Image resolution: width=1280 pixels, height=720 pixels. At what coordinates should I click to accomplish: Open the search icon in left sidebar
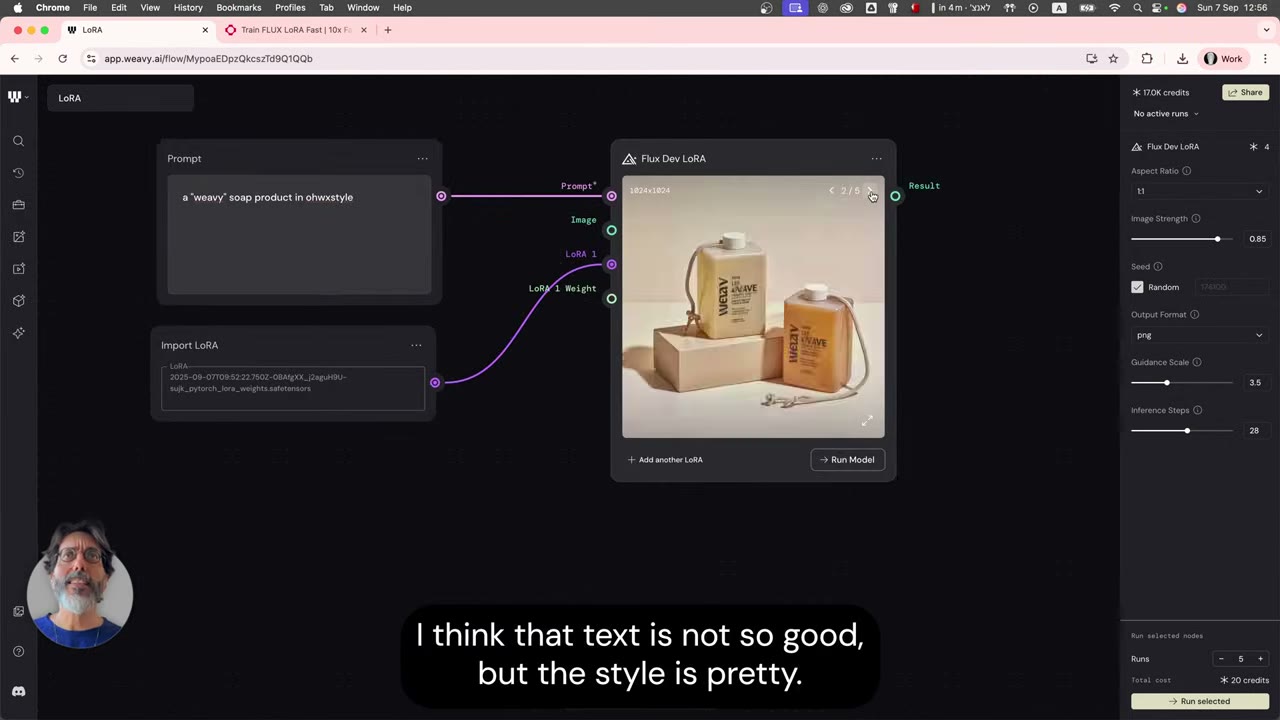coord(18,141)
